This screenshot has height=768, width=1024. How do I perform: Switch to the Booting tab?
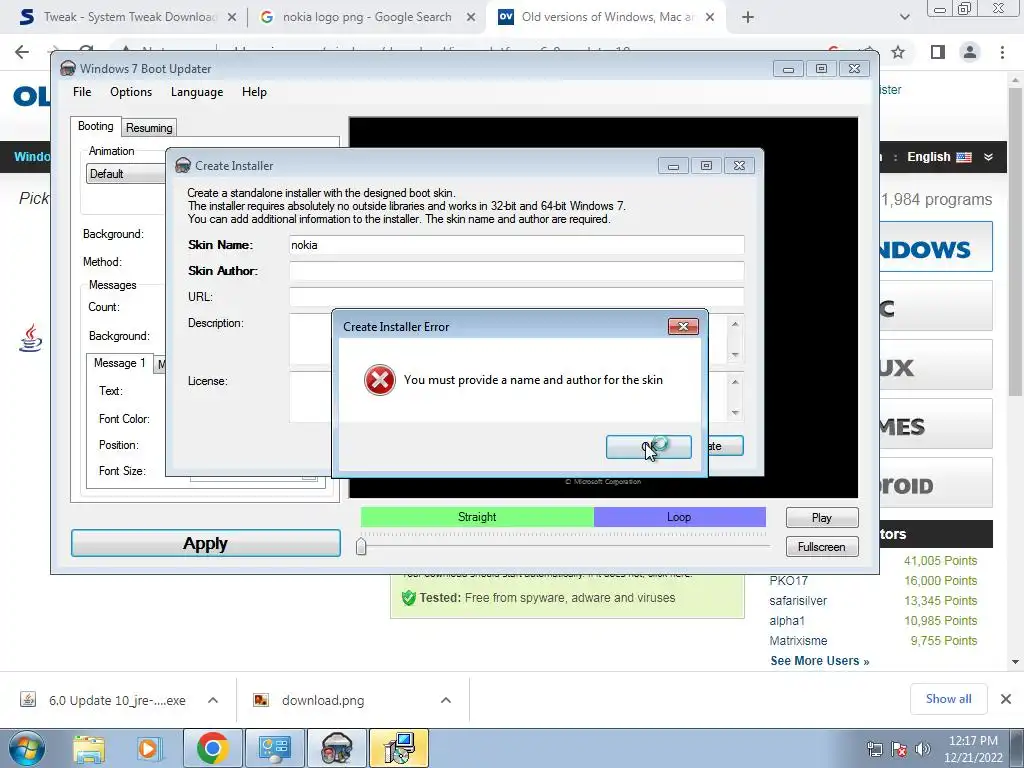point(95,126)
